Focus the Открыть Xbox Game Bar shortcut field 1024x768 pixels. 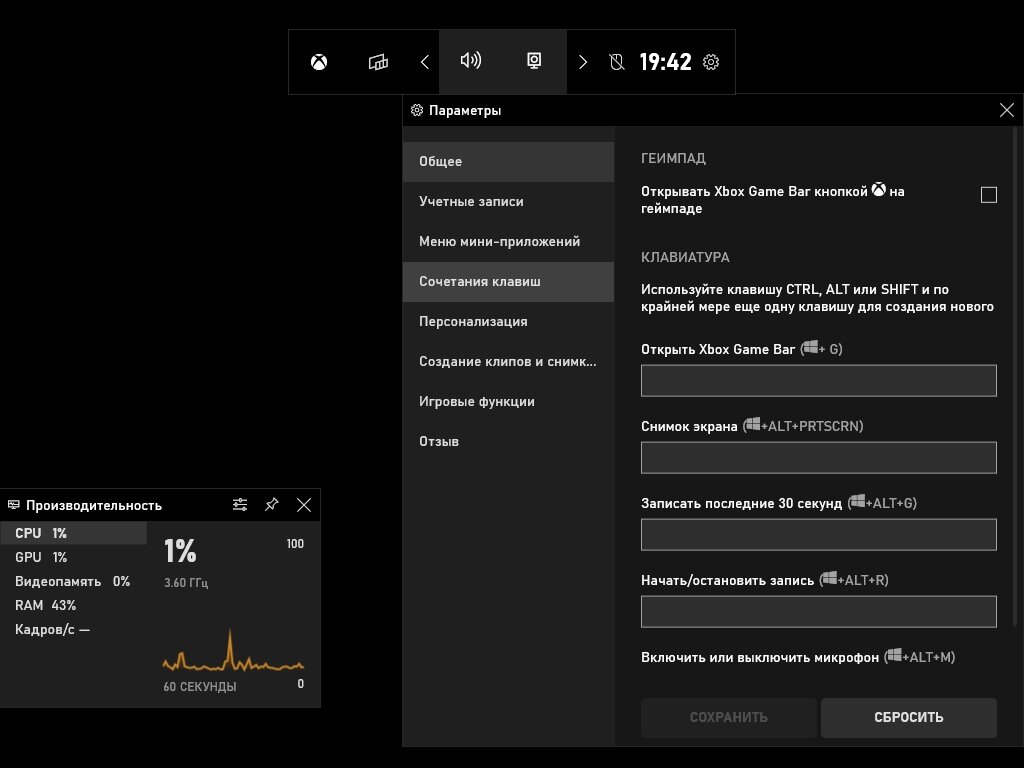tap(818, 381)
